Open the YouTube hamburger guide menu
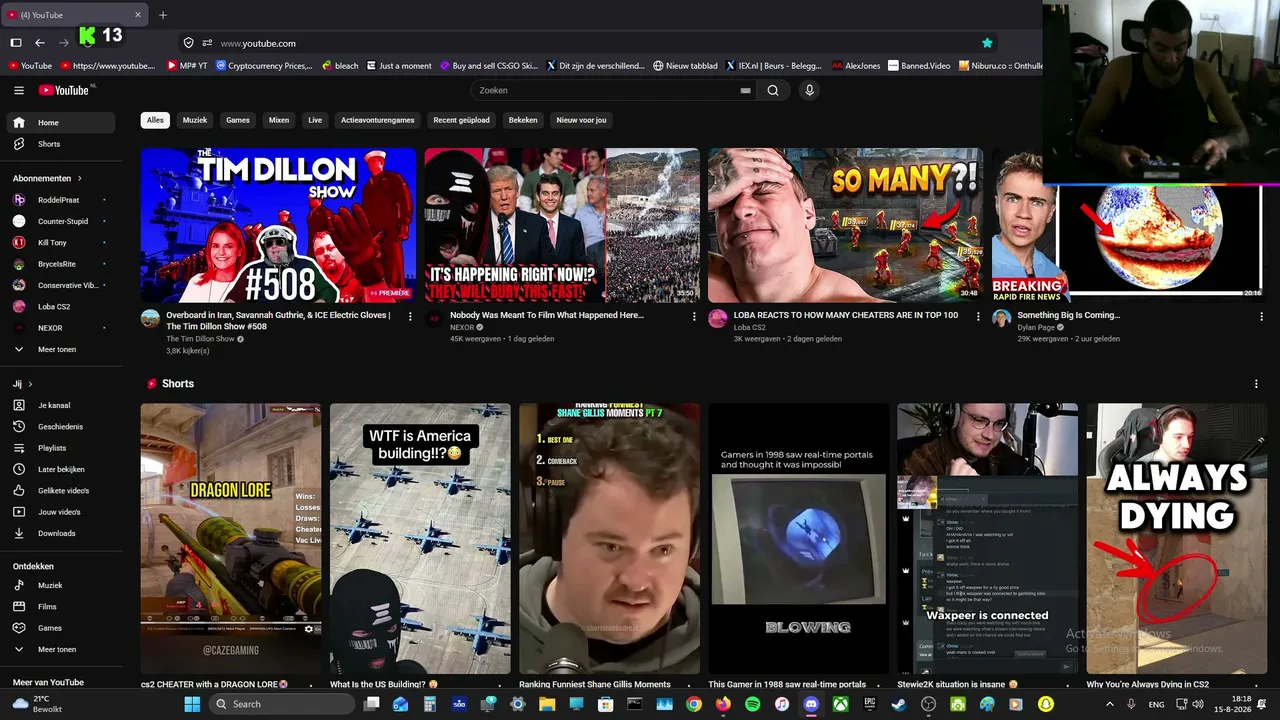Screen dimensions: 1280x720 pyautogui.click(x=19, y=90)
